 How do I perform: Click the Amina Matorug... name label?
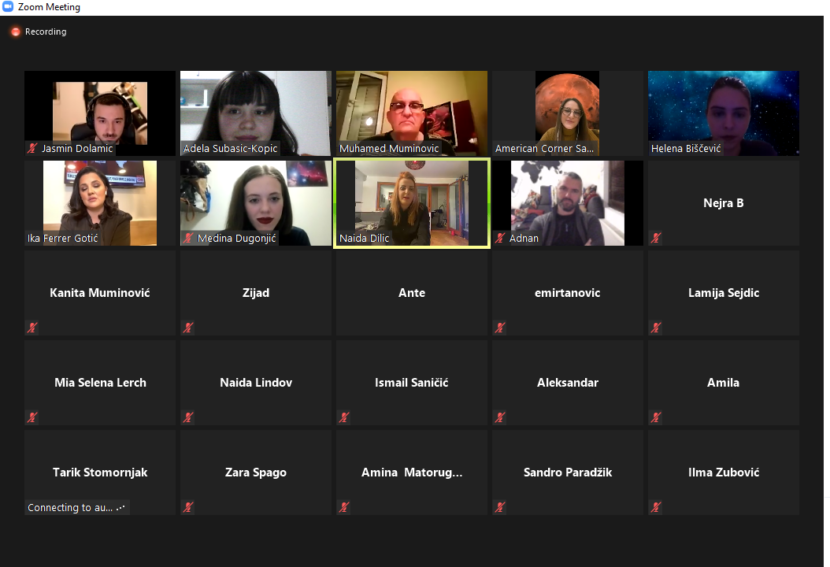click(412, 472)
